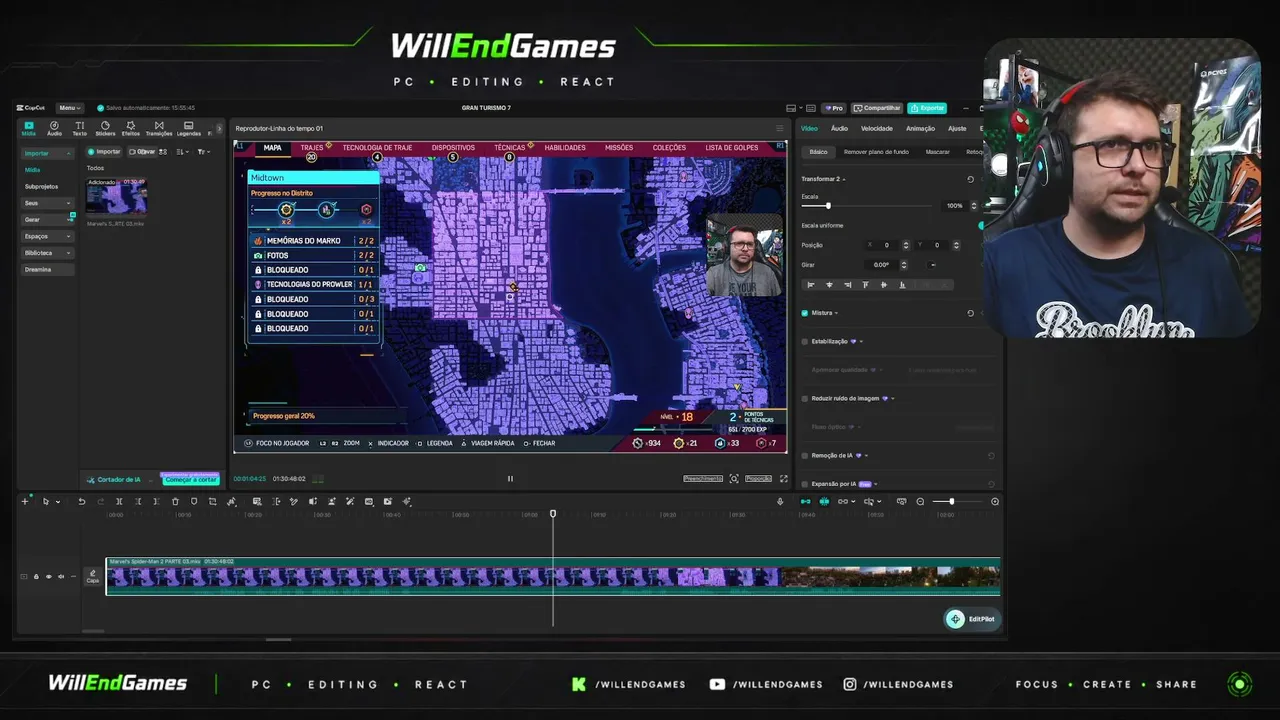Click the Importar button in media panel
This screenshot has width=1280, height=720.
point(104,152)
